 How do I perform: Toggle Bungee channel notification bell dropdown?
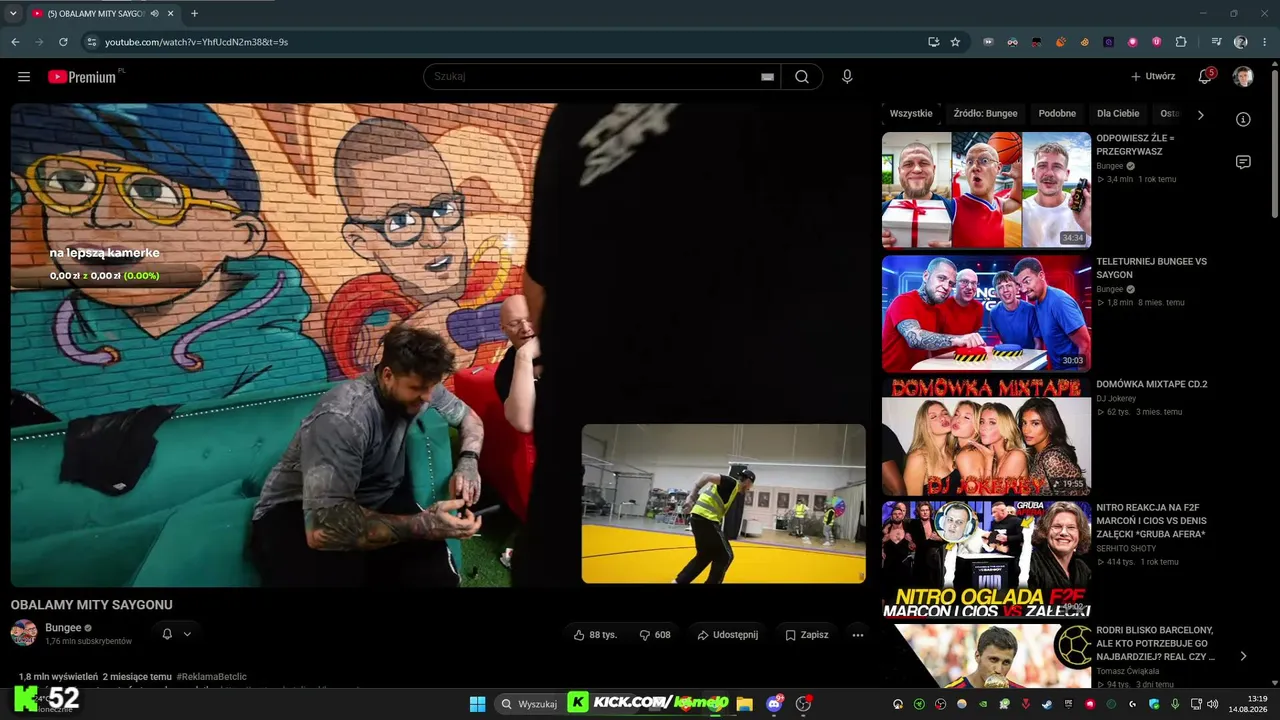click(176, 634)
